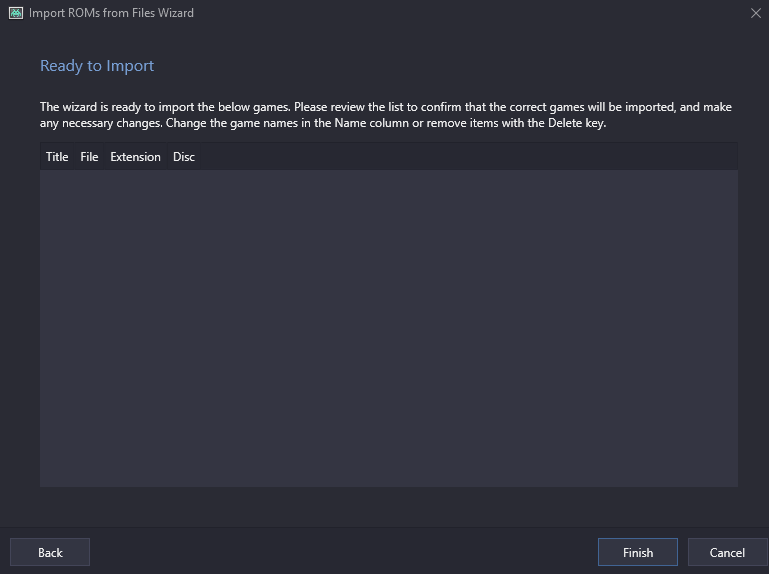This screenshot has height=574, width=769.
Task: Click the bottom bar between Back and Finish
Action: 343,552
